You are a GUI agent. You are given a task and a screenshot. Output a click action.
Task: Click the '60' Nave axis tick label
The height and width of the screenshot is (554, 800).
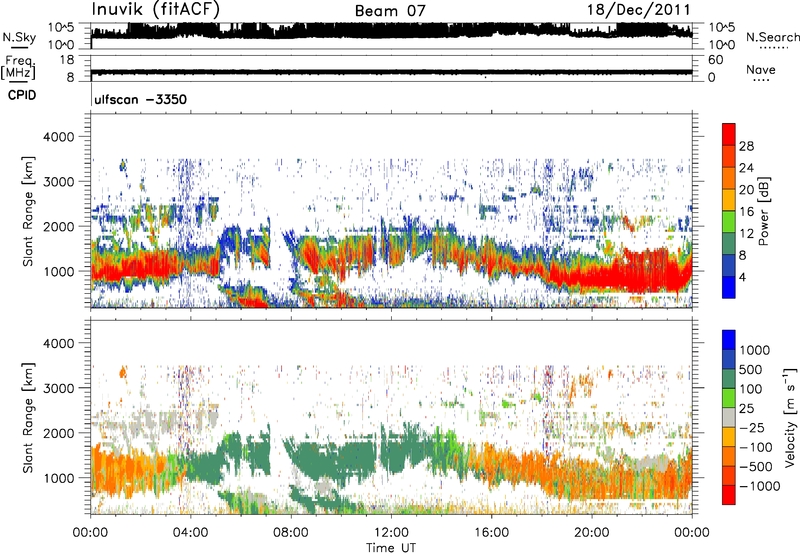(x=715, y=60)
